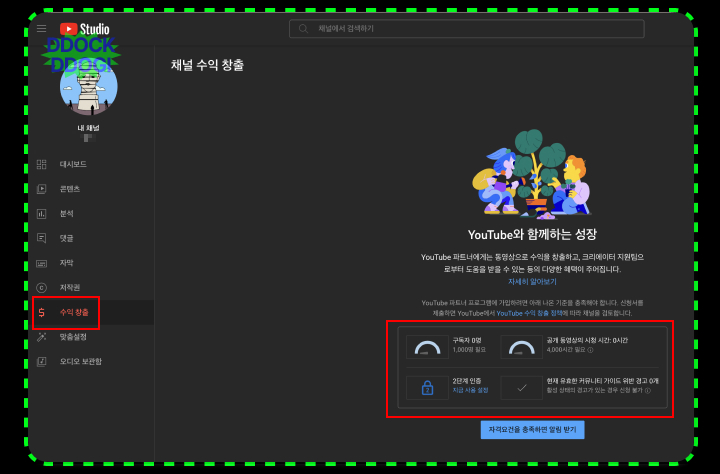The image size is (720, 474).
Task: Click 지금 사용 설정 link
Action: click(470, 390)
